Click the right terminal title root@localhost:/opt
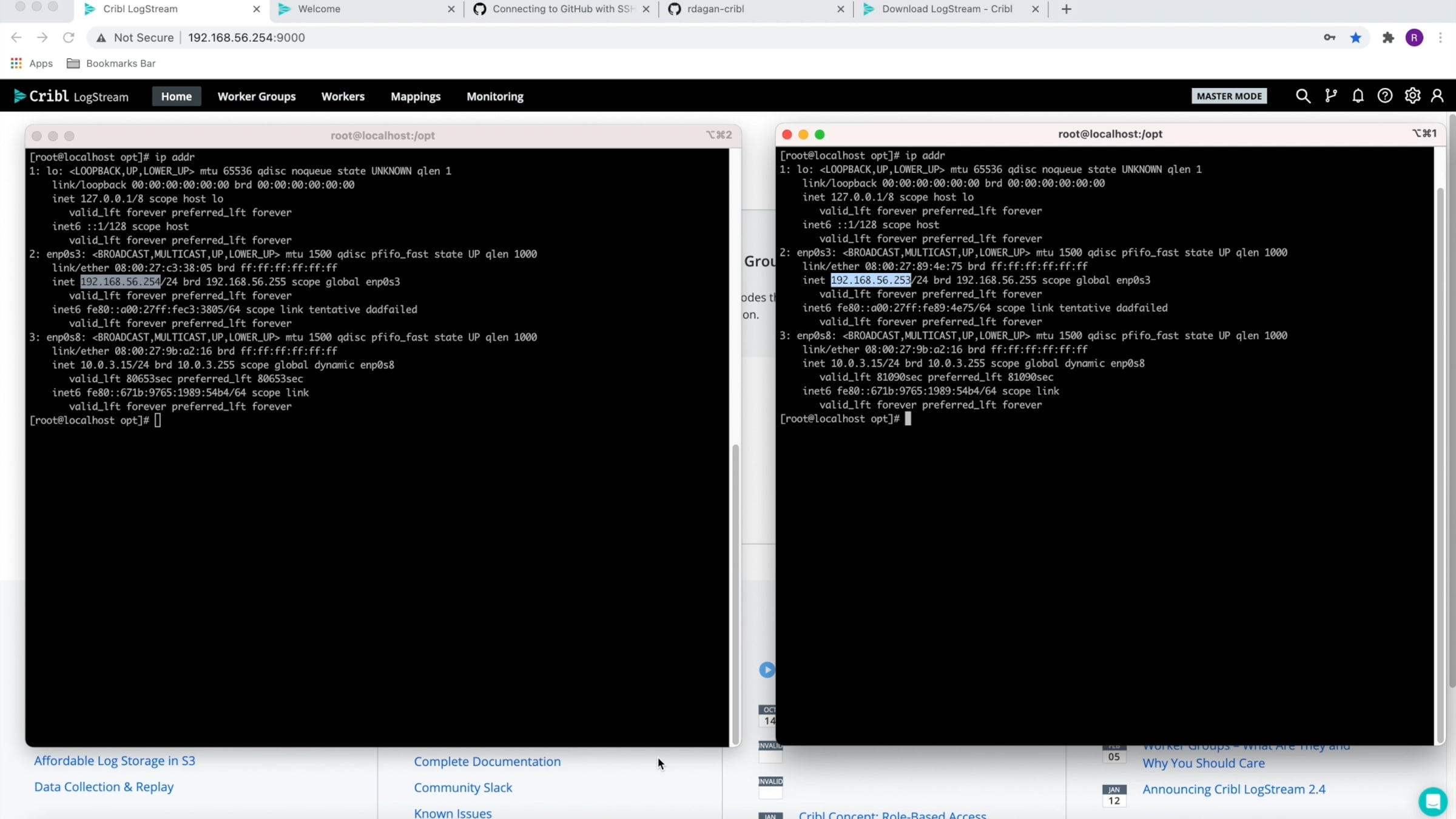This screenshot has width=1456, height=819. coord(1110,134)
